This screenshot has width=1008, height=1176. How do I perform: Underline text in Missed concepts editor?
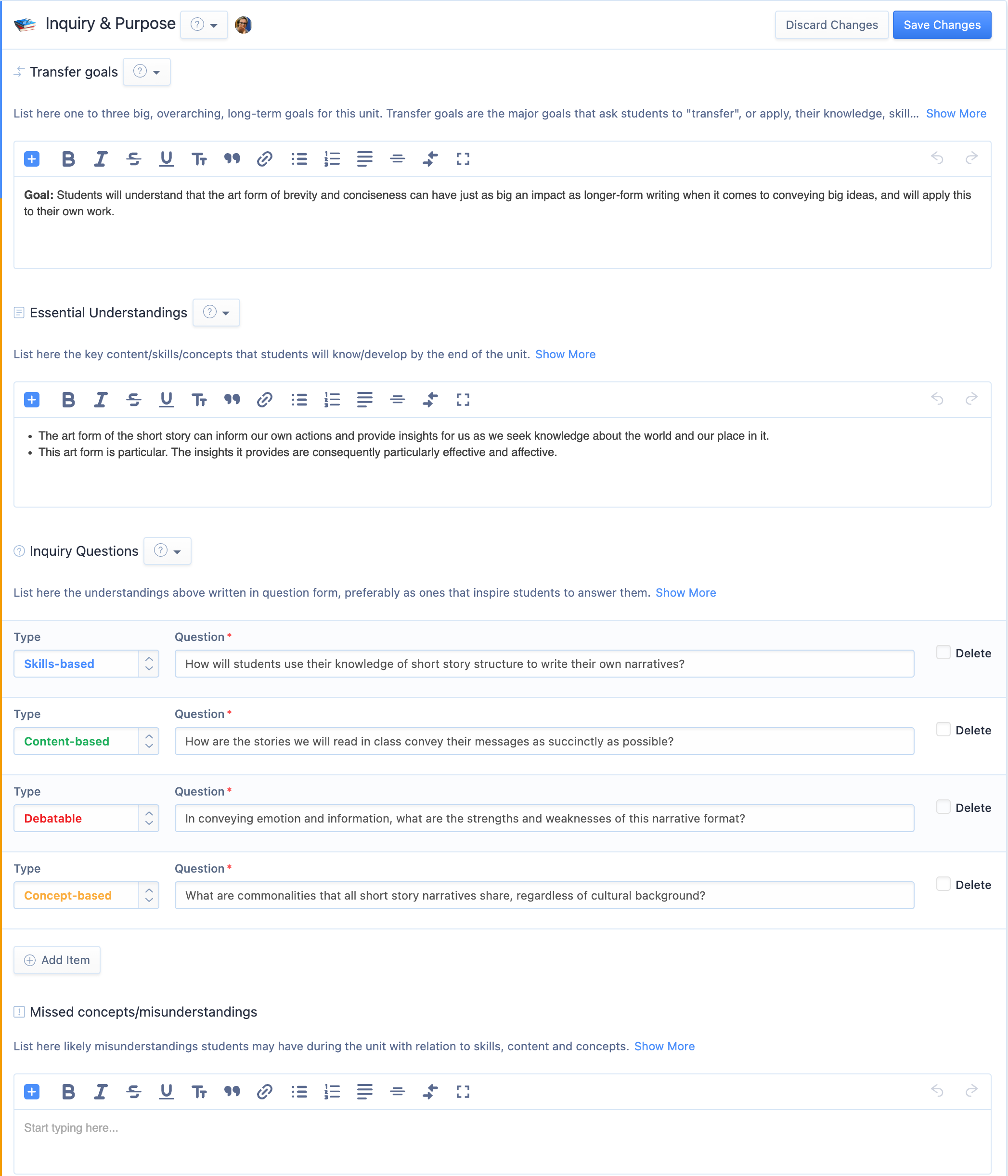tap(166, 1091)
